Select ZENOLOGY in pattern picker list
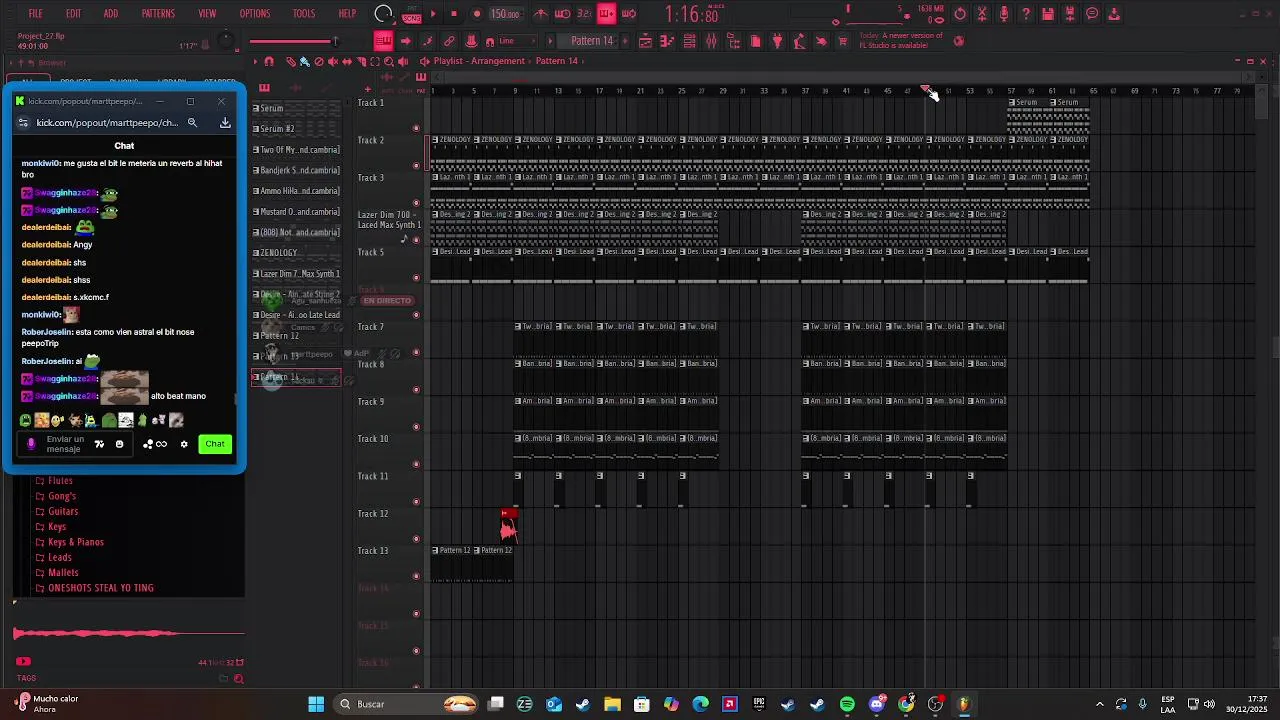 click(x=297, y=253)
